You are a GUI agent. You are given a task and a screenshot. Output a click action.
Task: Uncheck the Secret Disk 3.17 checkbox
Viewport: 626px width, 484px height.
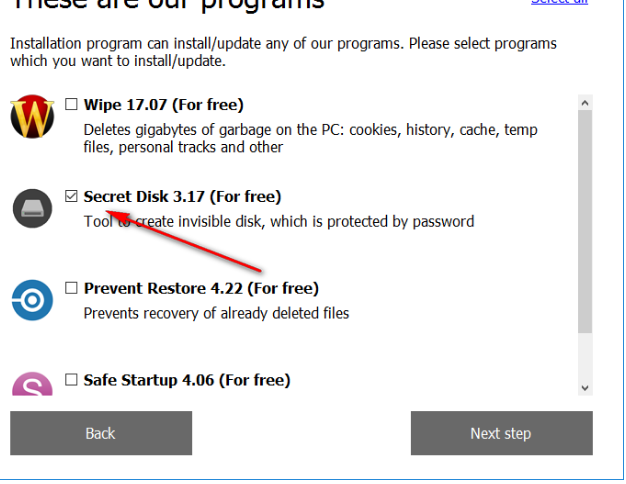tap(71, 196)
